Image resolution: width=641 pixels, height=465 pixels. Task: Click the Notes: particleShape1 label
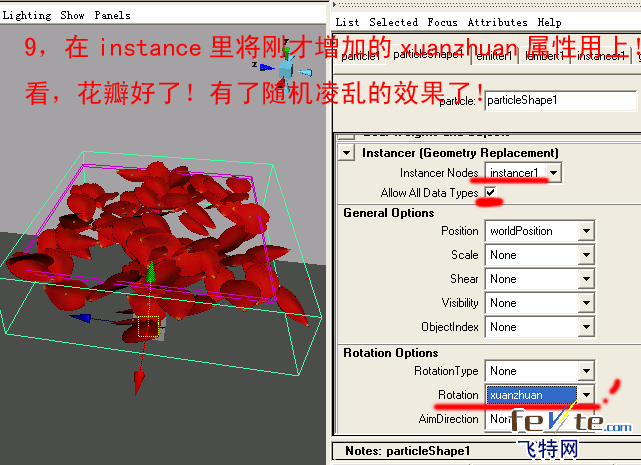tap(407, 451)
